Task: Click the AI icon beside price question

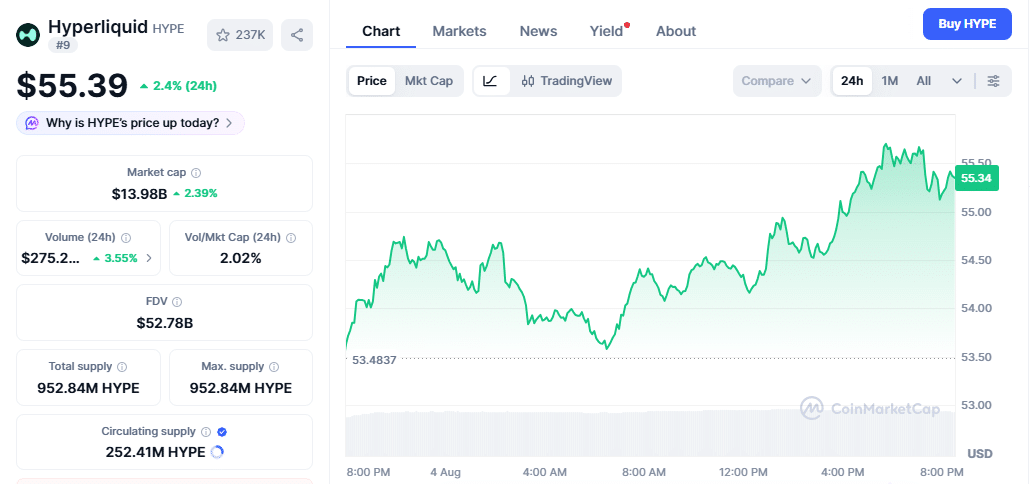Action: tap(32, 123)
